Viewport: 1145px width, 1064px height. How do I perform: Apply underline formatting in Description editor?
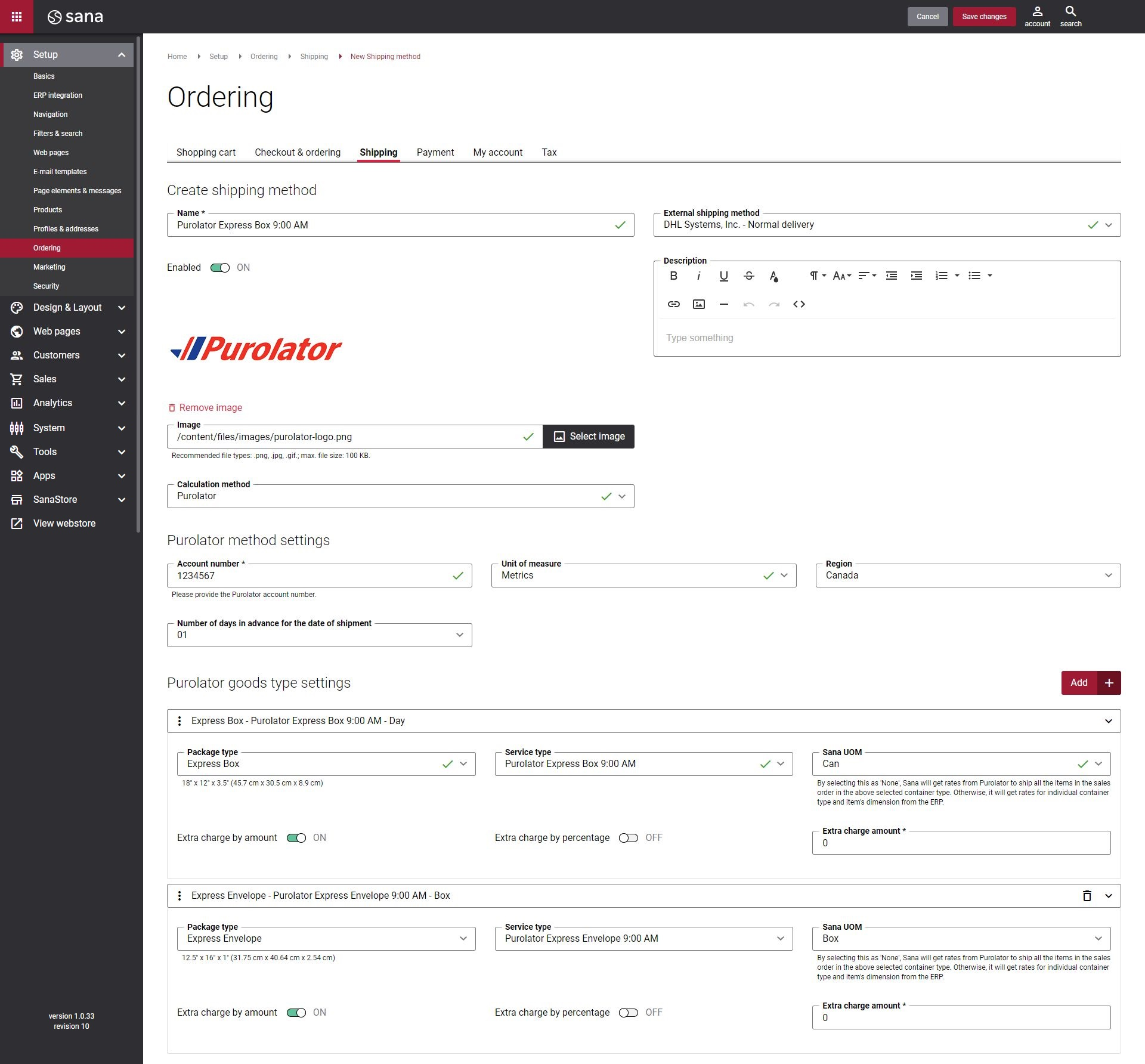(723, 276)
